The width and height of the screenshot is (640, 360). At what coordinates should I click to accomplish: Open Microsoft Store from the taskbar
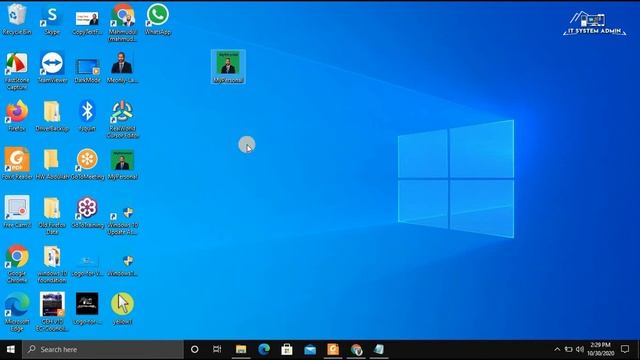click(x=287, y=349)
